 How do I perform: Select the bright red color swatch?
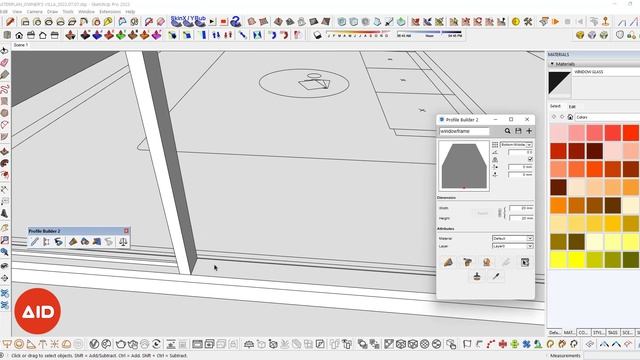click(631, 133)
